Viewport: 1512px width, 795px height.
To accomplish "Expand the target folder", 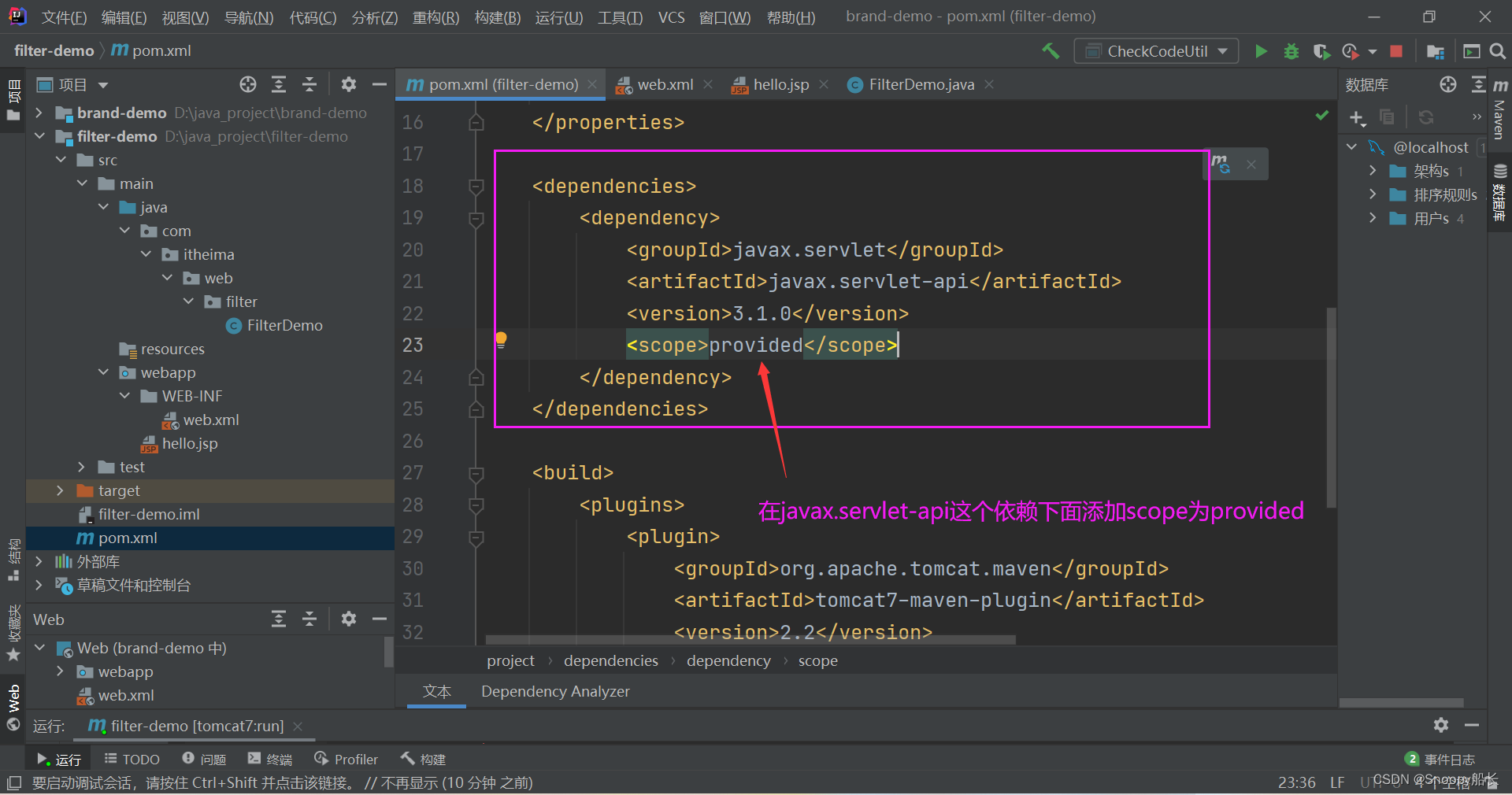I will (61, 490).
